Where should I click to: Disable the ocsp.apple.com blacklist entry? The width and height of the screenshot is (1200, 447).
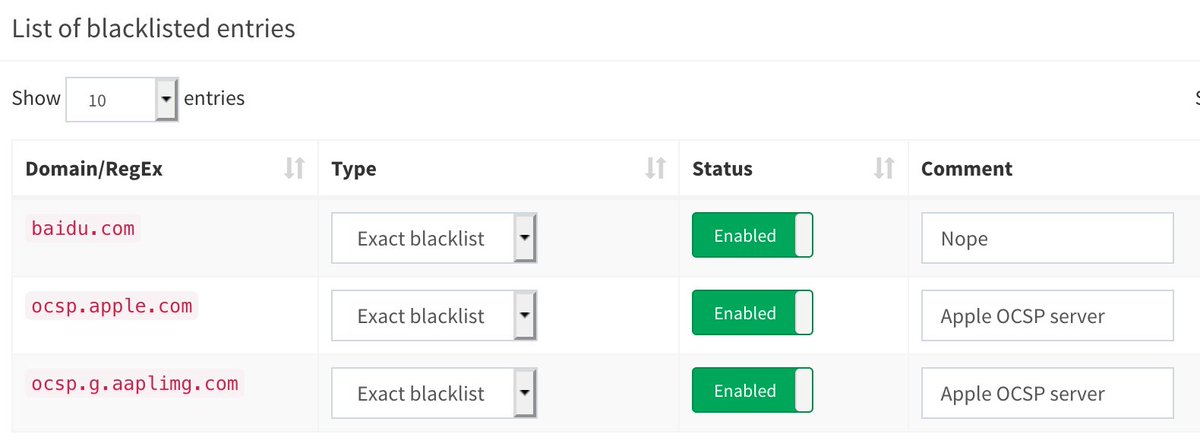(752, 313)
